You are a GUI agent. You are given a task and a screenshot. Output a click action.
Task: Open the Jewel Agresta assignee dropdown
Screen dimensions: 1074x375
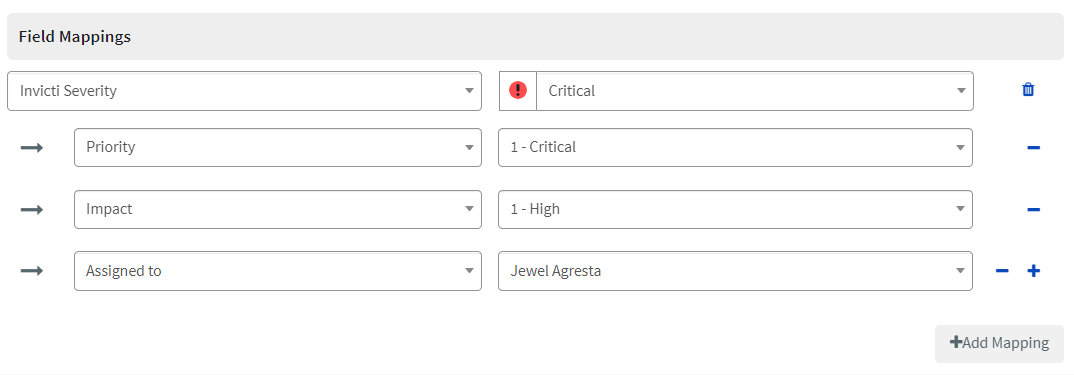pos(735,271)
